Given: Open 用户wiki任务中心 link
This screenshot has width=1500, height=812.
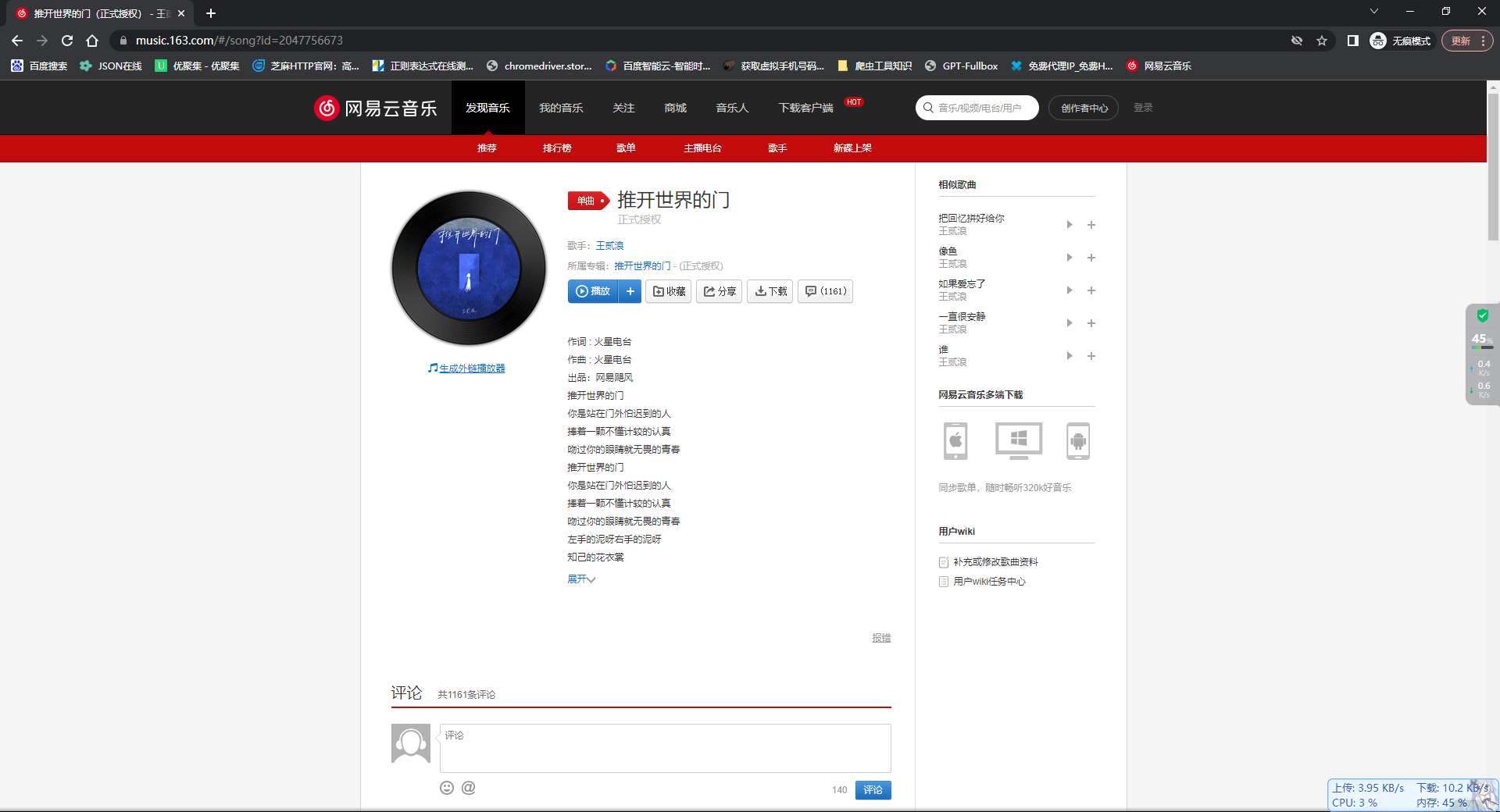Looking at the screenshot, I should [x=989, y=582].
